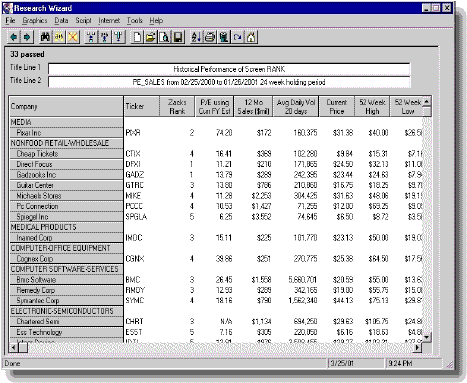Select the Gadzooks Inc row header
467x383 pixels.
coord(66,175)
